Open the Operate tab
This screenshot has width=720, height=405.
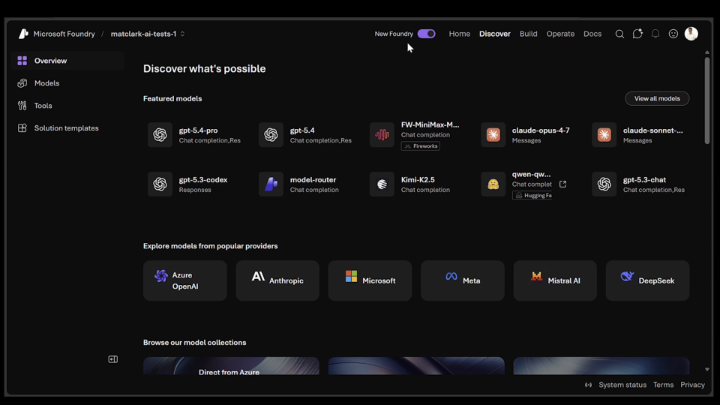[x=560, y=34]
